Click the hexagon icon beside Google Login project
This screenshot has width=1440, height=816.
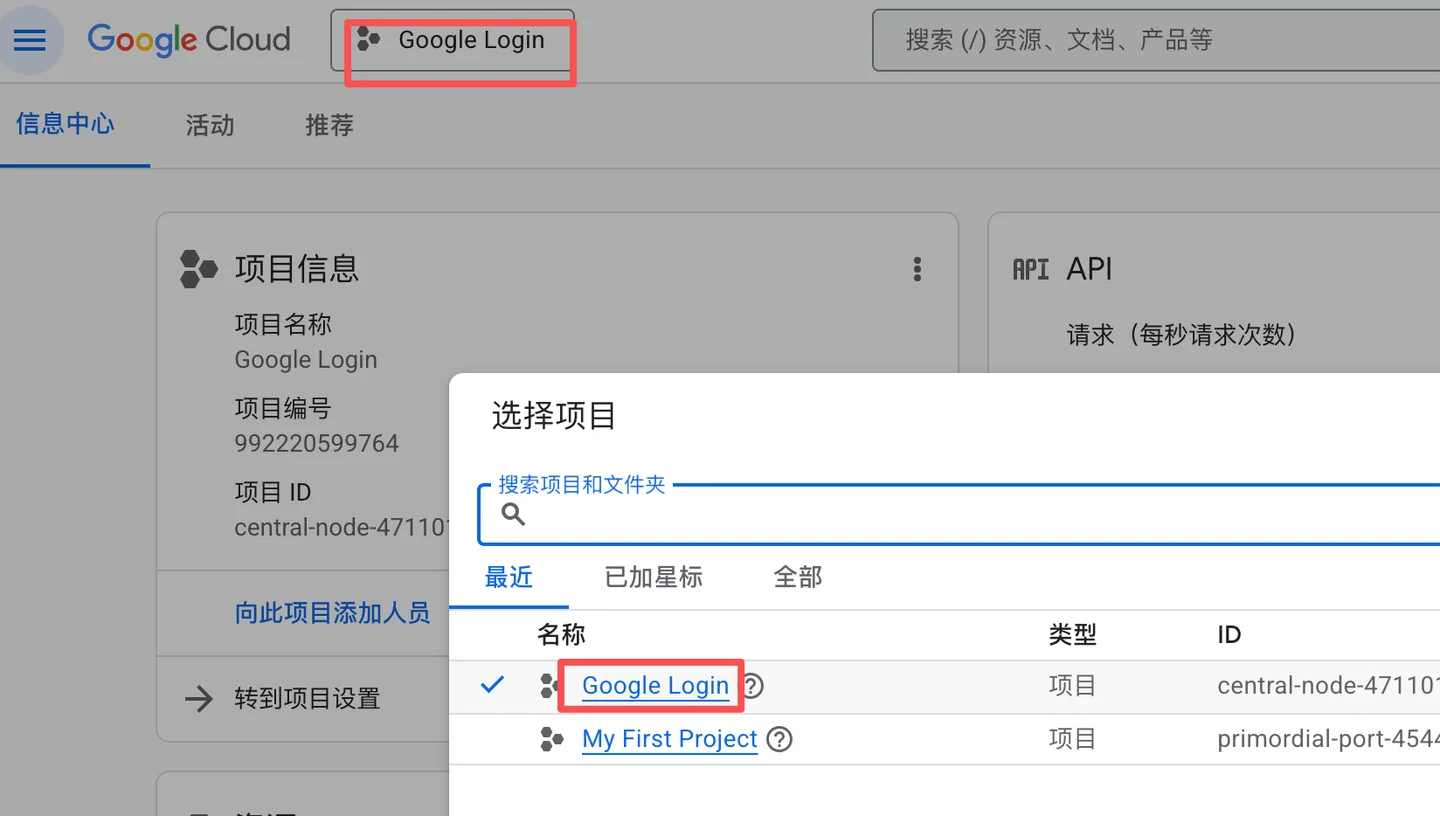(550, 685)
